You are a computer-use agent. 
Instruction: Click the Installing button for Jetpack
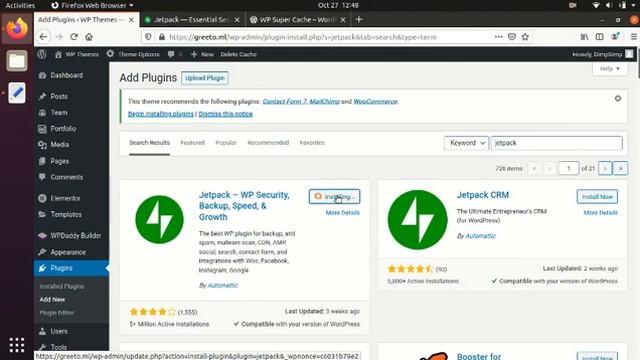334,196
